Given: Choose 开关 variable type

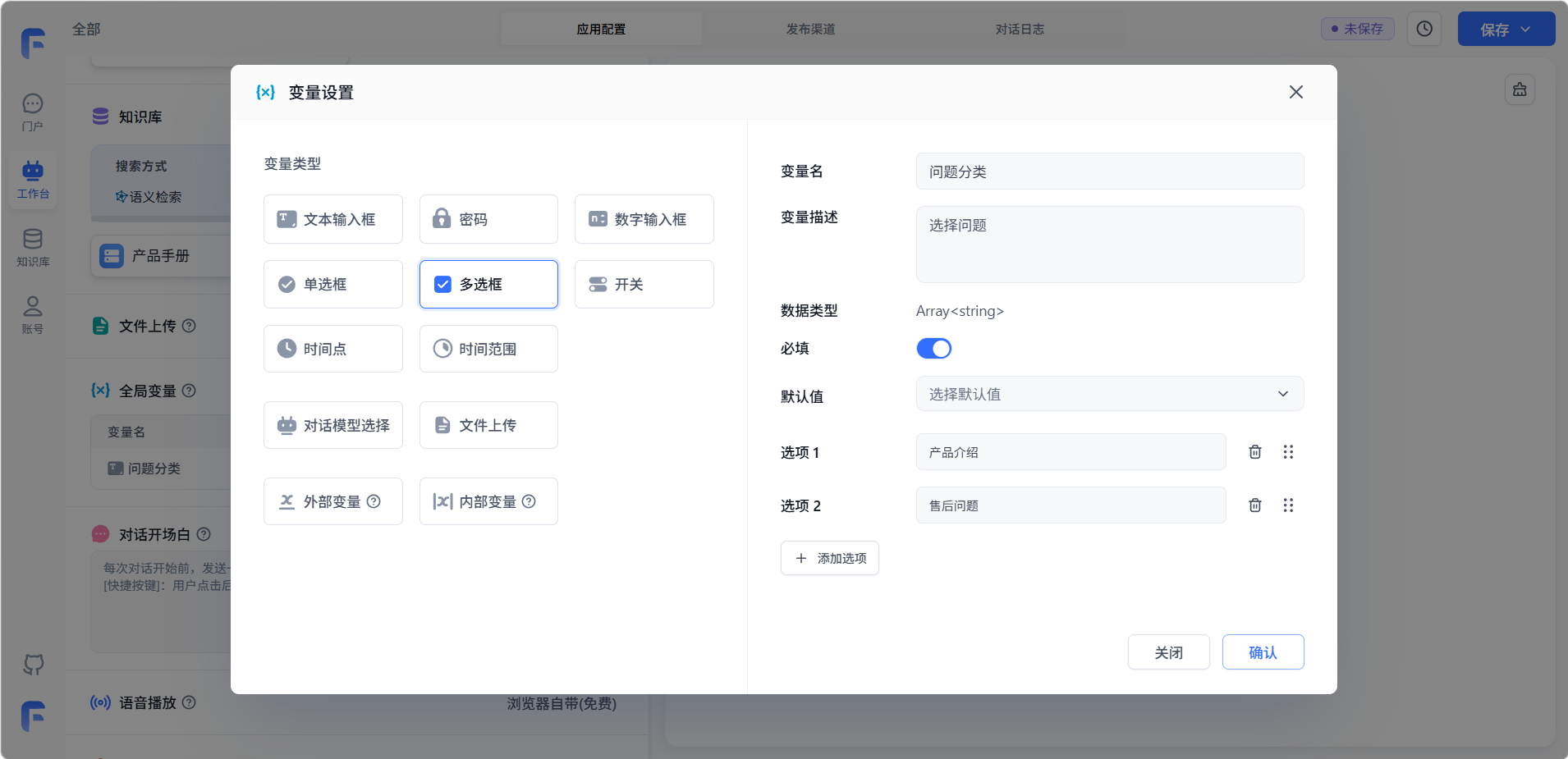Looking at the screenshot, I should click(x=644, y=285).
